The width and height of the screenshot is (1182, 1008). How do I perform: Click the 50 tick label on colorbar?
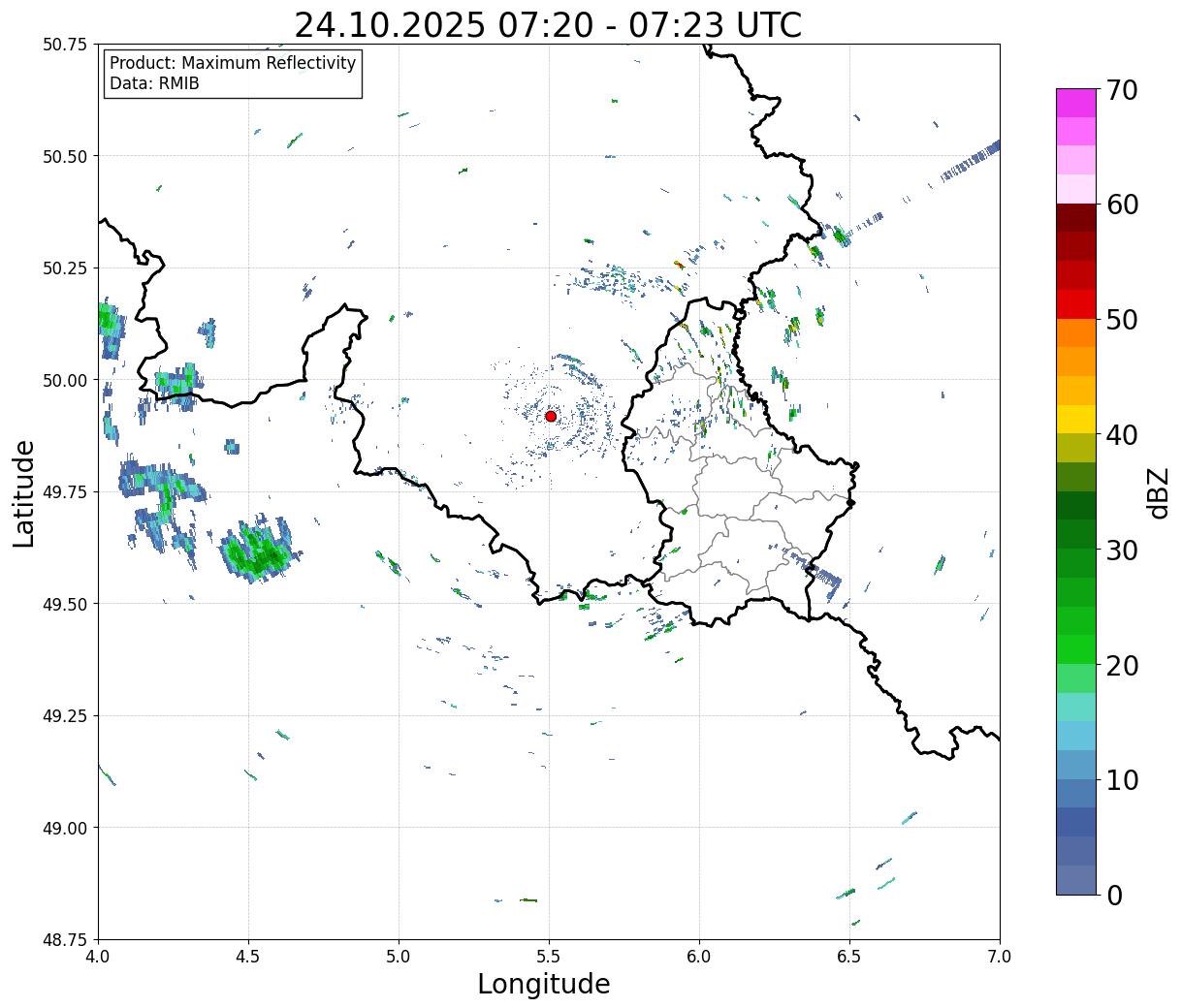[1121, 320]
